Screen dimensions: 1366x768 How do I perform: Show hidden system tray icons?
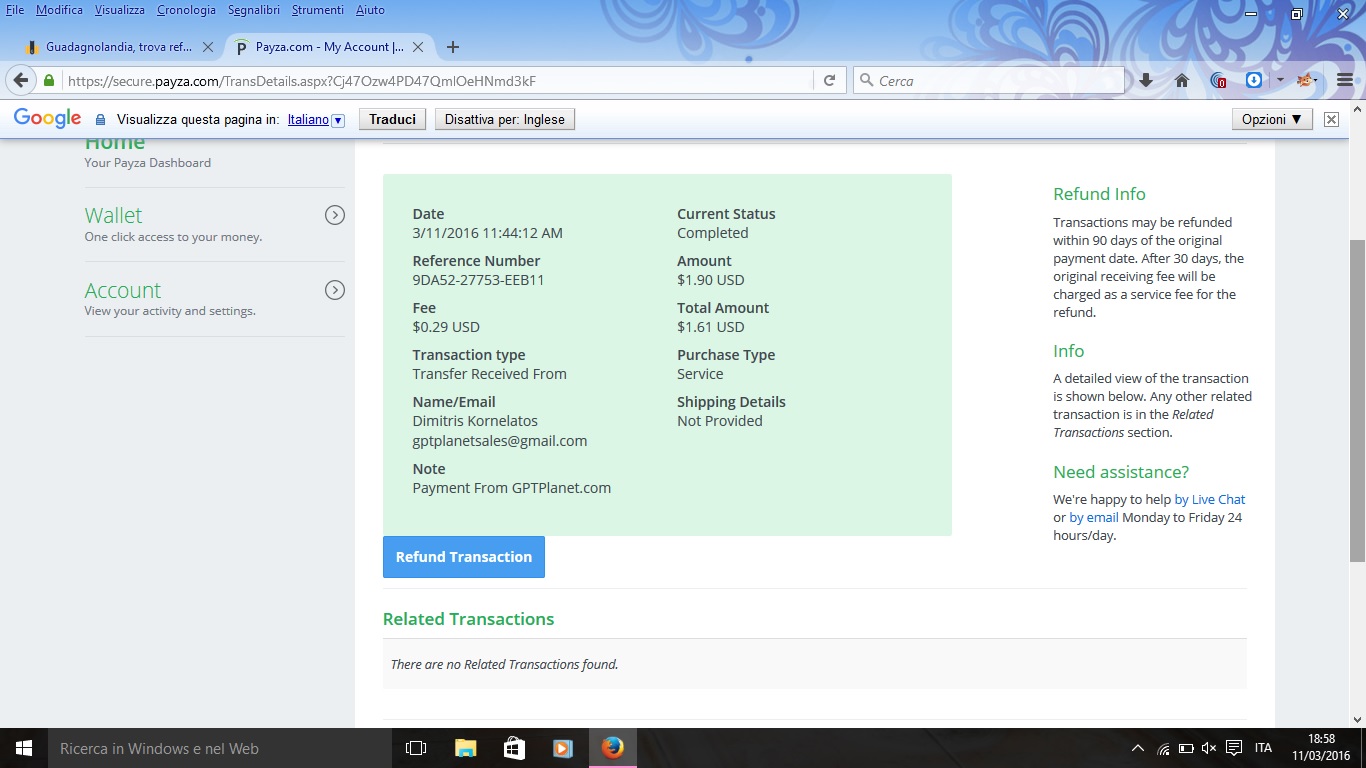click(x=1138, y=748)
